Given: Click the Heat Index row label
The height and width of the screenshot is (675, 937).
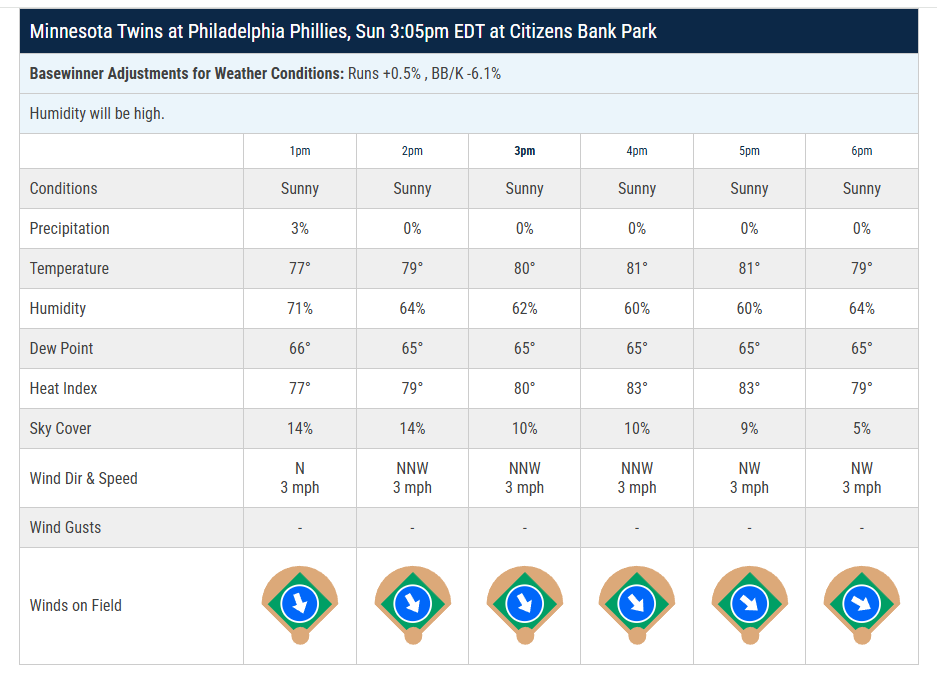Looking at the screenshot, I should click(x=64, y=388).
